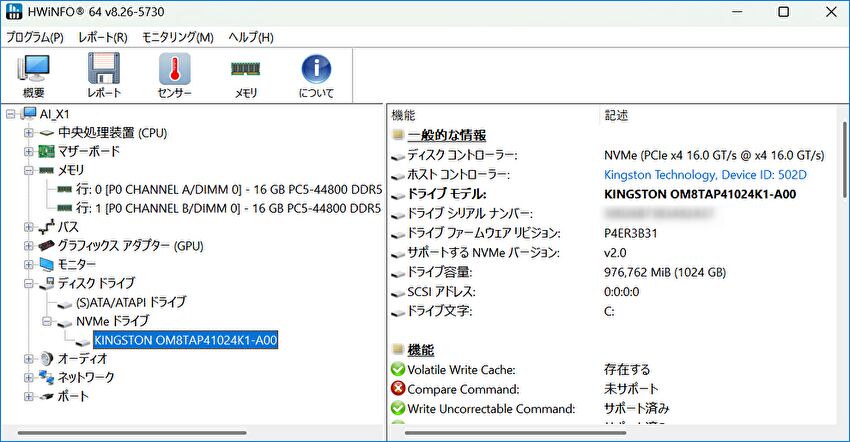Click the バス bus icon in tree
Image resolution: width=850 pixels, height=442 pixels.
[47, 227]
